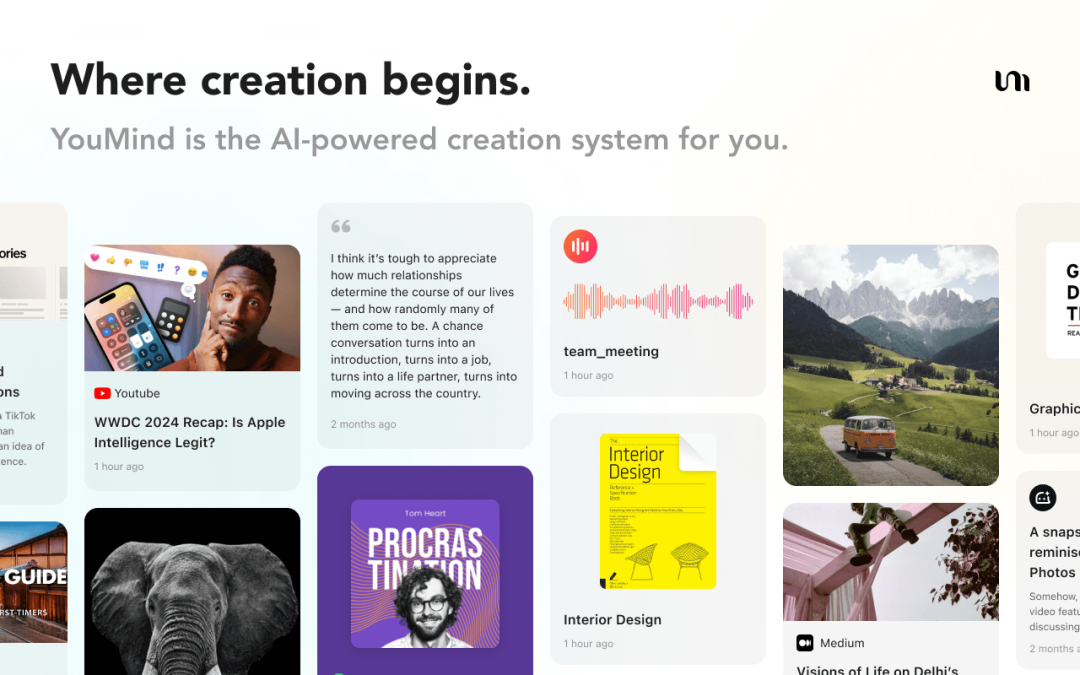The width and height of the screenshot is (1080, 675).
Task: Open the mountain valley van photo
Action: point(891,365)
